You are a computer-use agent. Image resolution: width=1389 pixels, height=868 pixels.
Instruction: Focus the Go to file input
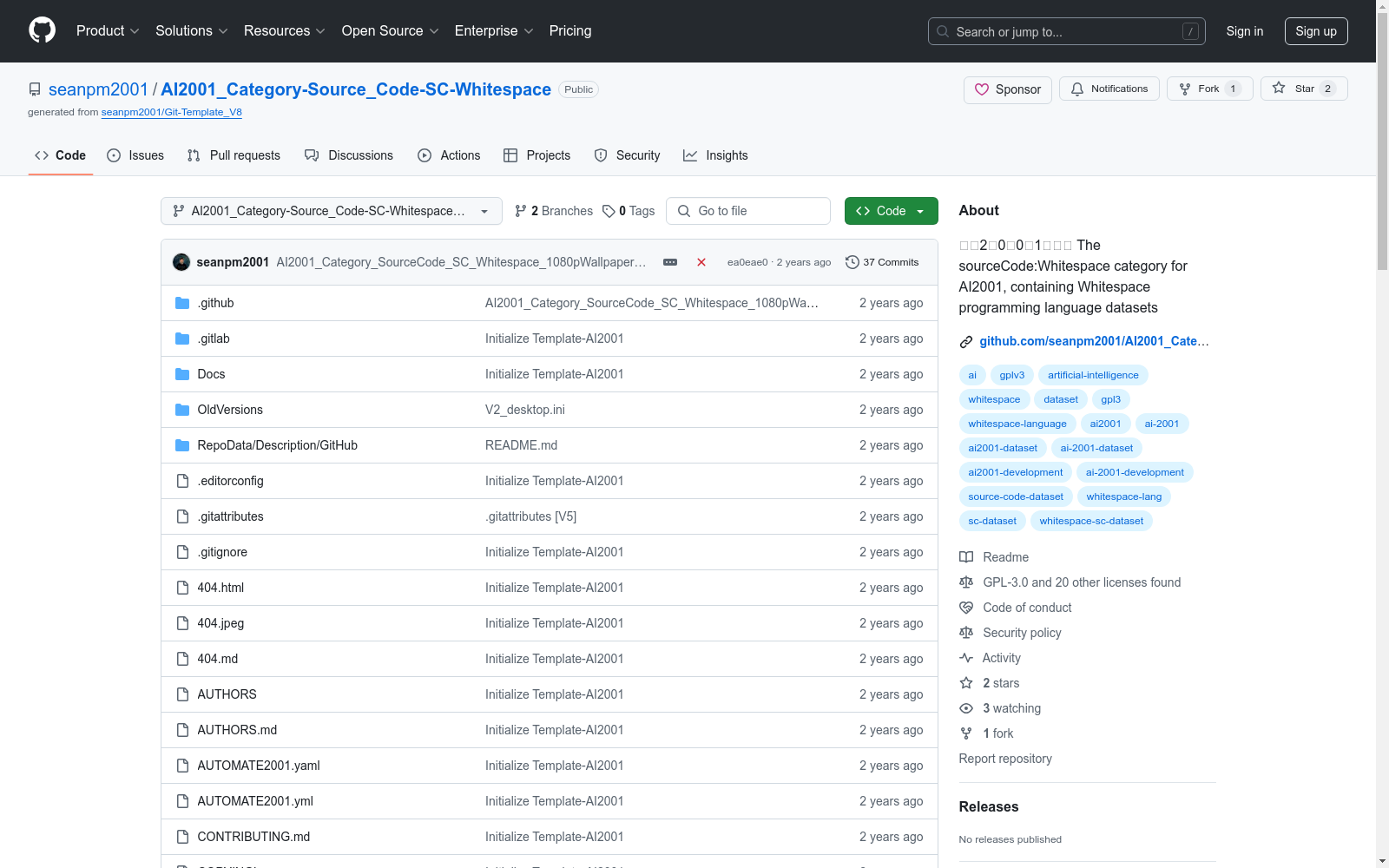click(748, 211)
